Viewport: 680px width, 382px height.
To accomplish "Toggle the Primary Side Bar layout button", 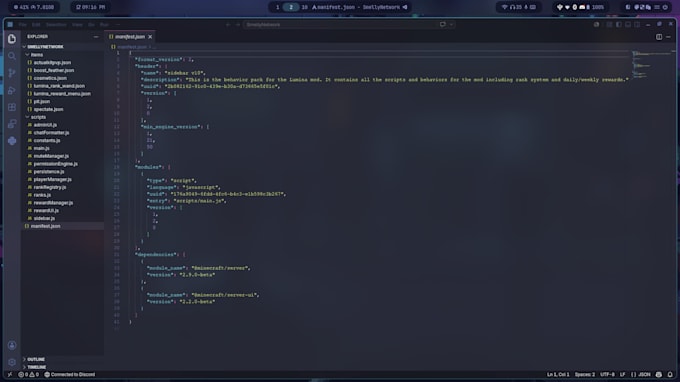I will pyautogui.click(x=618, y=25).
